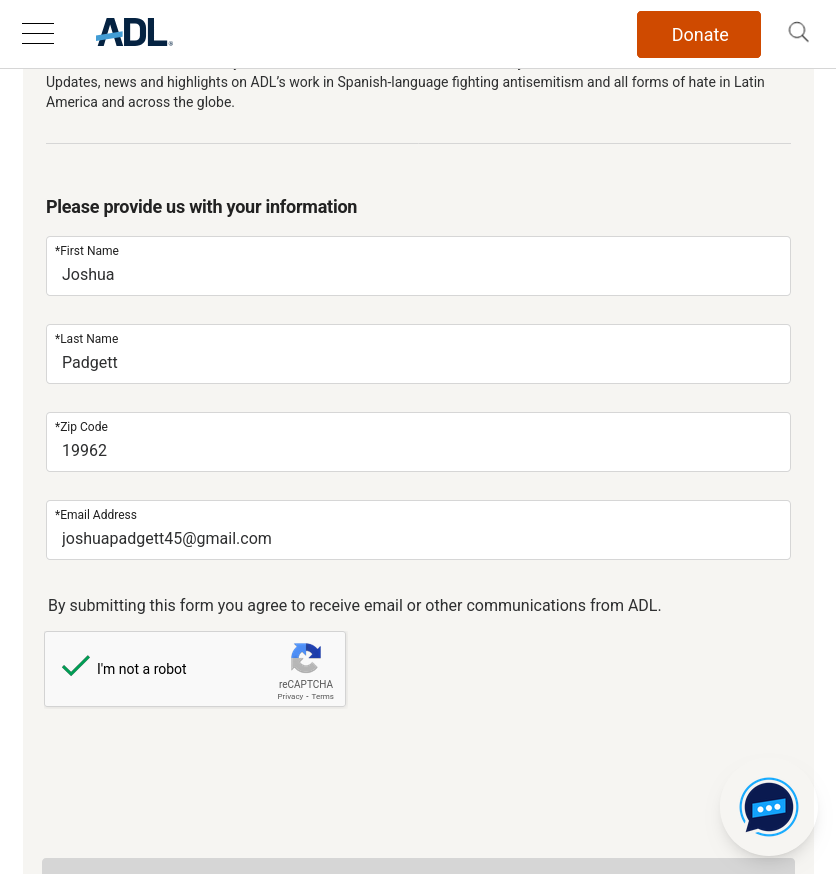
Task: Select the Zip Code field showing 19962
Action: 418,450
